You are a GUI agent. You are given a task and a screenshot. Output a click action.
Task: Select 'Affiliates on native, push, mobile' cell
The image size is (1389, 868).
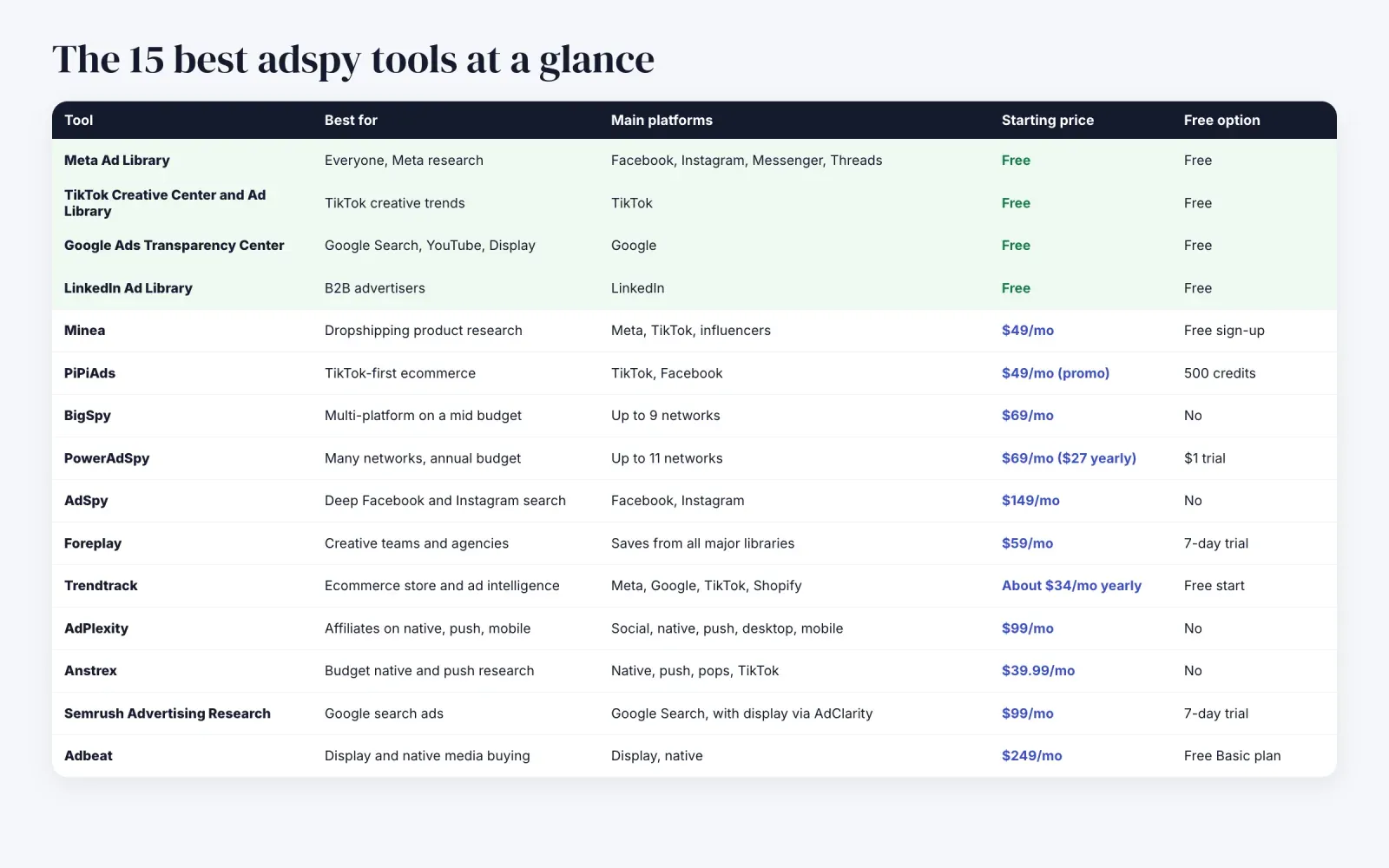pos(428,628)
